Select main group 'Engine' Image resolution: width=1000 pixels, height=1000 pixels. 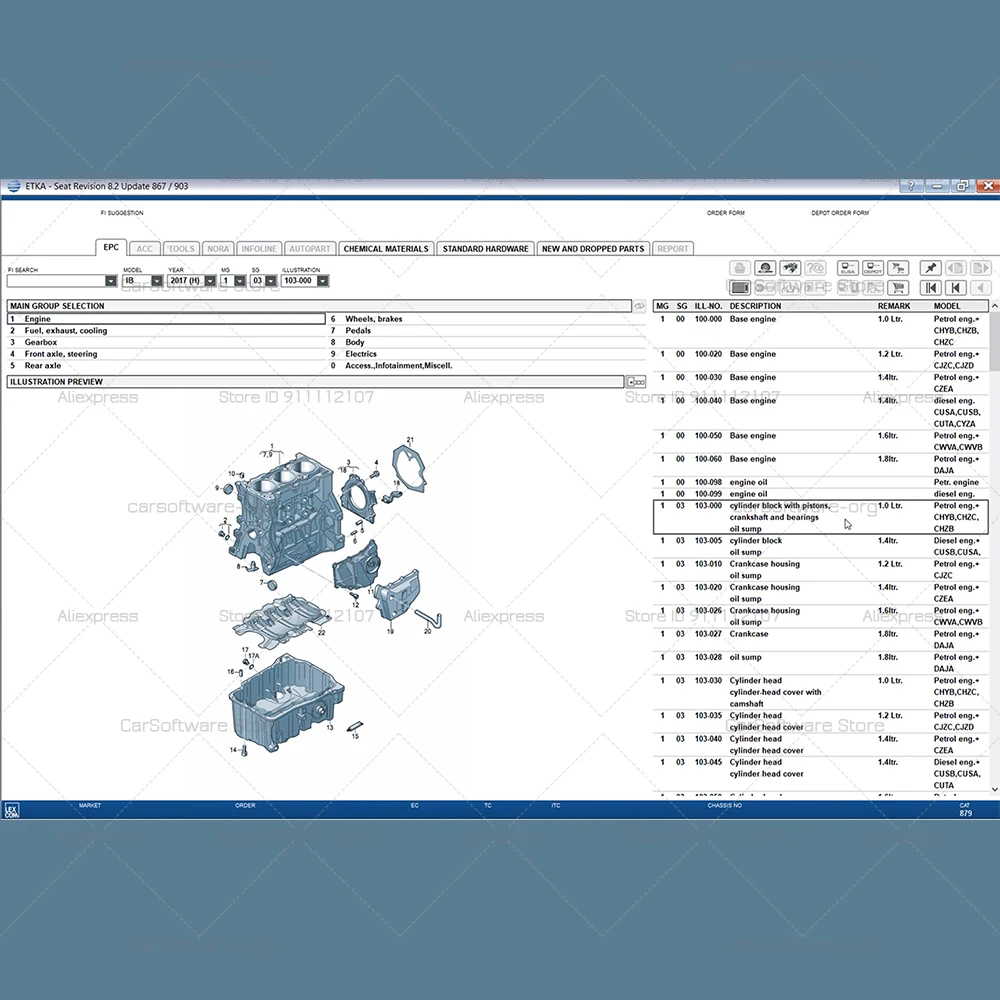[x=166, y=319]
